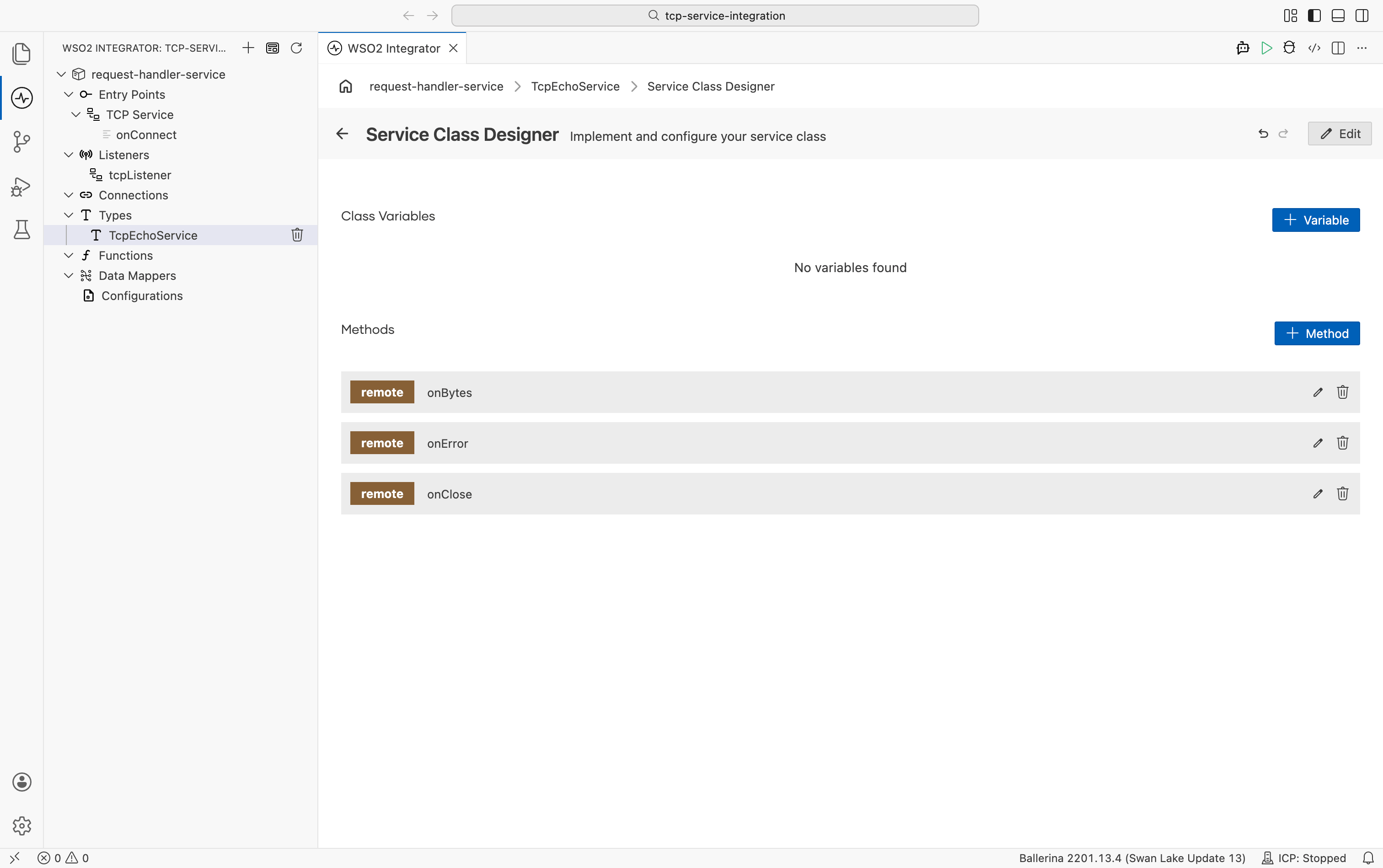Add a new Method
1383x868 pixels.
1317,333
